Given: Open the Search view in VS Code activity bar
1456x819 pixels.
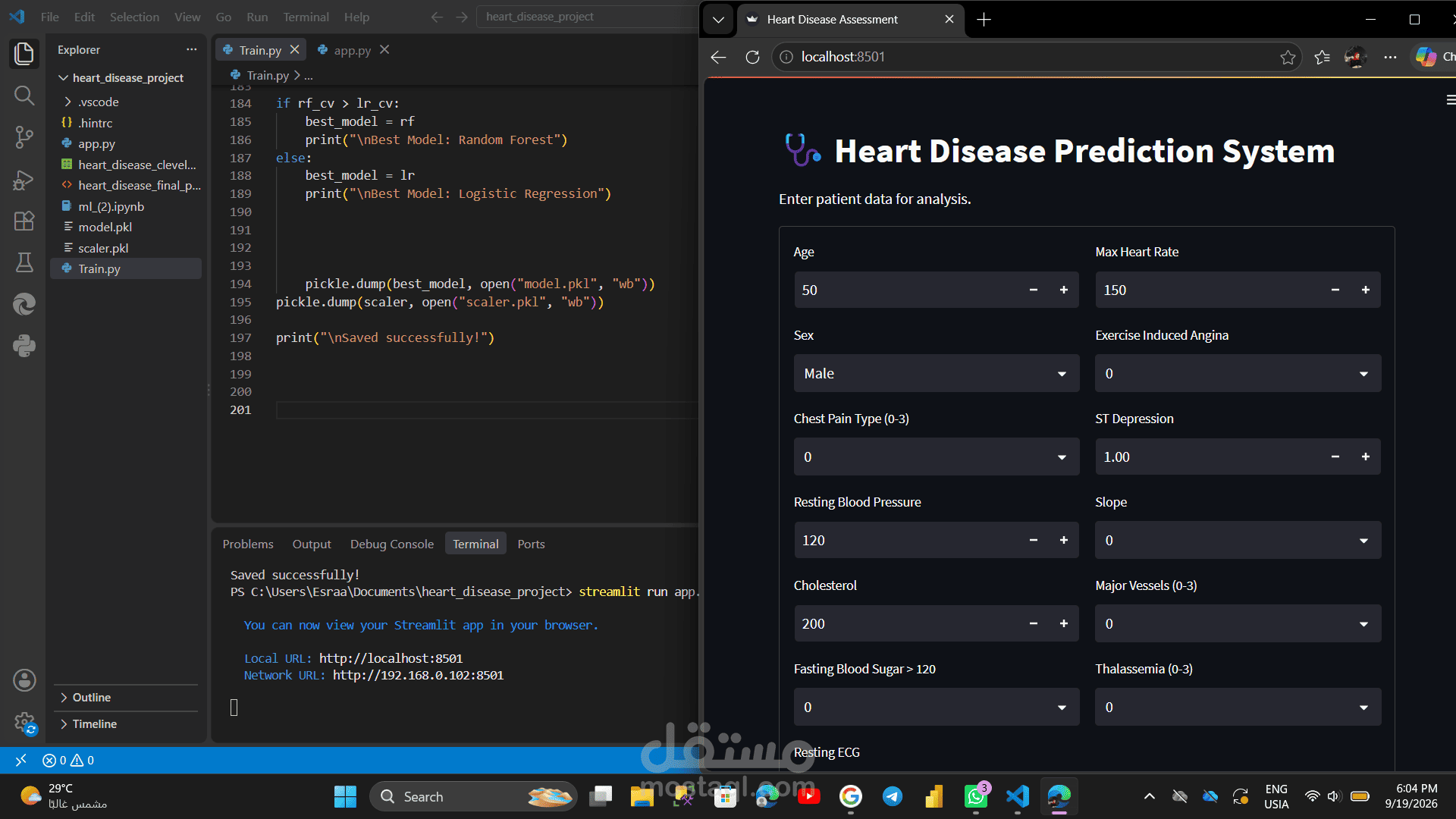Looking at the screenshot, I should [24, 96].
